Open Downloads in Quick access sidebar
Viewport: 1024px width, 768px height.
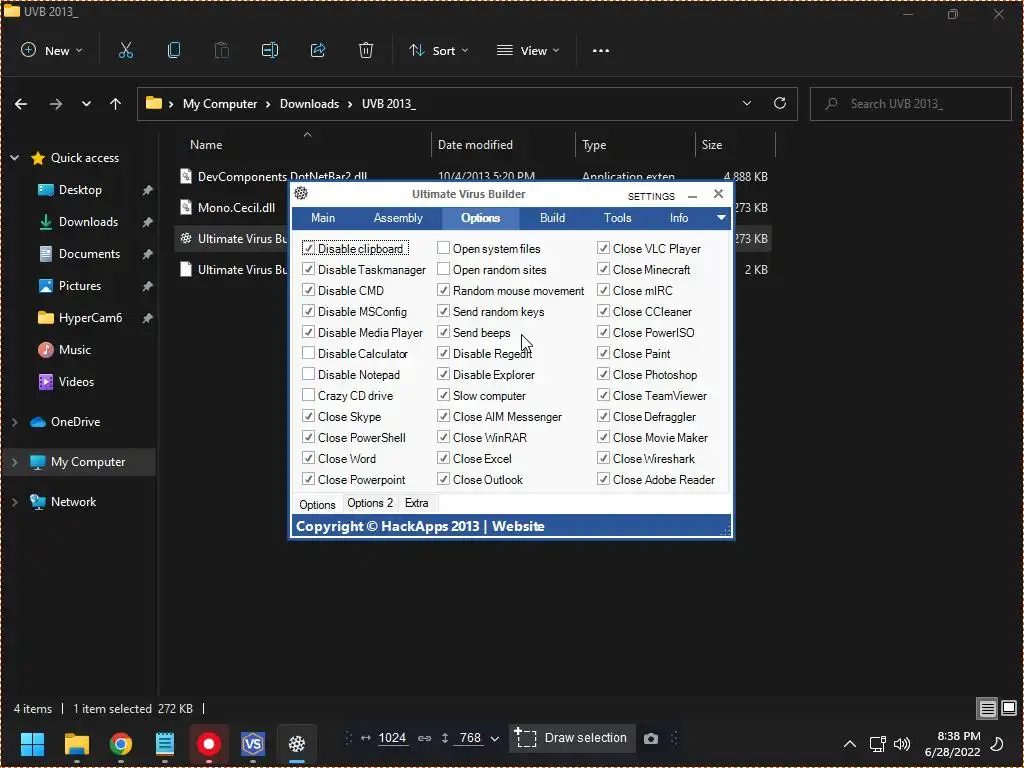88,222
